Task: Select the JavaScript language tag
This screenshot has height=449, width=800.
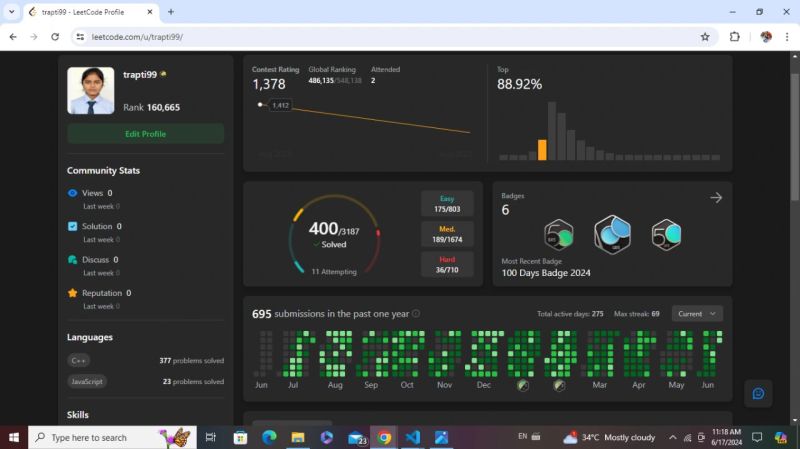Action: [87, 381]
